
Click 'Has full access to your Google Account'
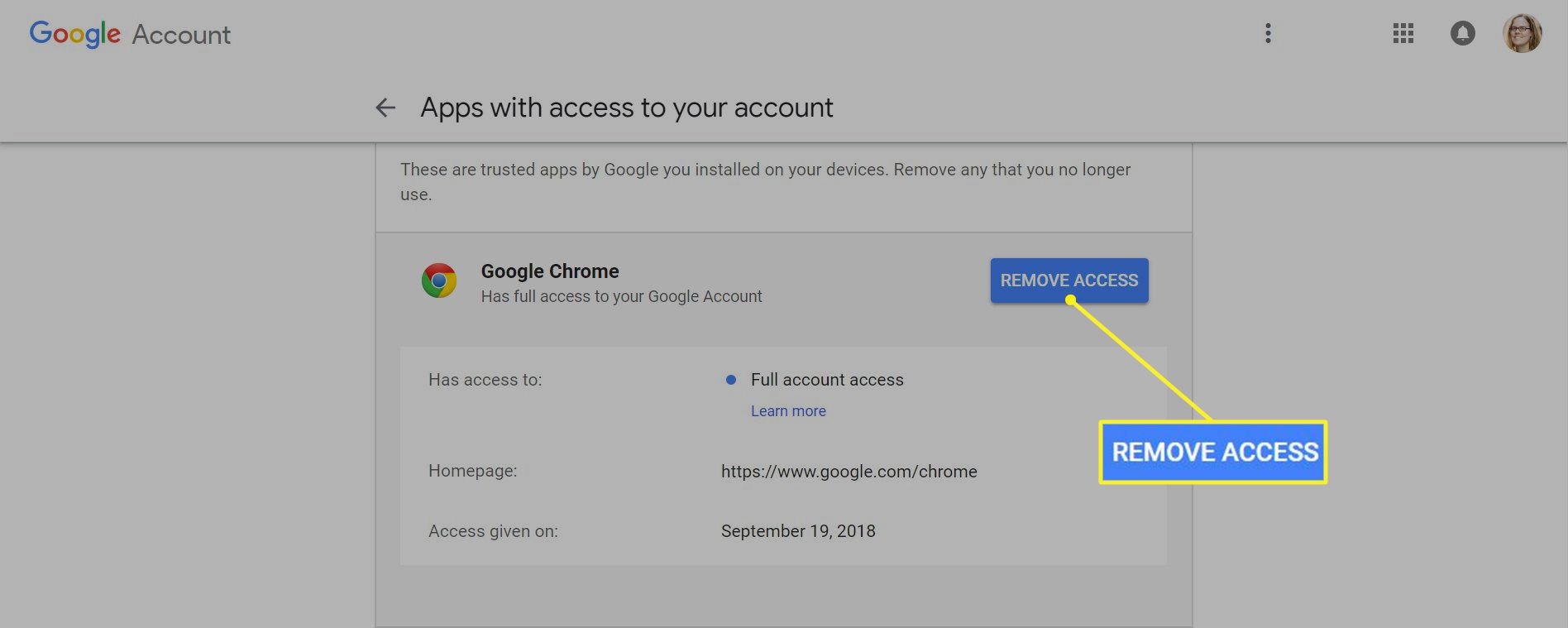(622, 296)
